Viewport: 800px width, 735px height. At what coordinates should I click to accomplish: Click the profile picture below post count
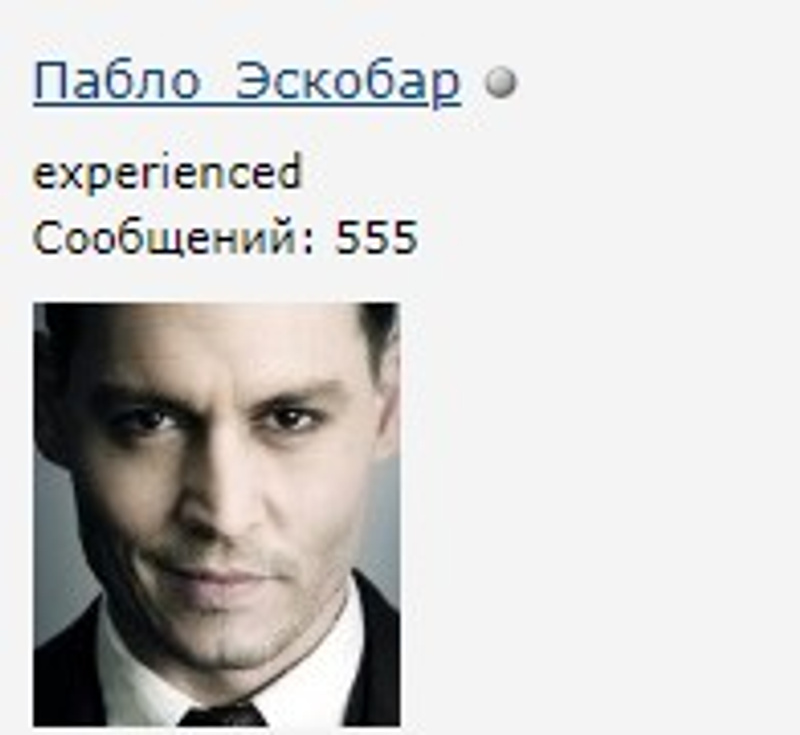217,514
